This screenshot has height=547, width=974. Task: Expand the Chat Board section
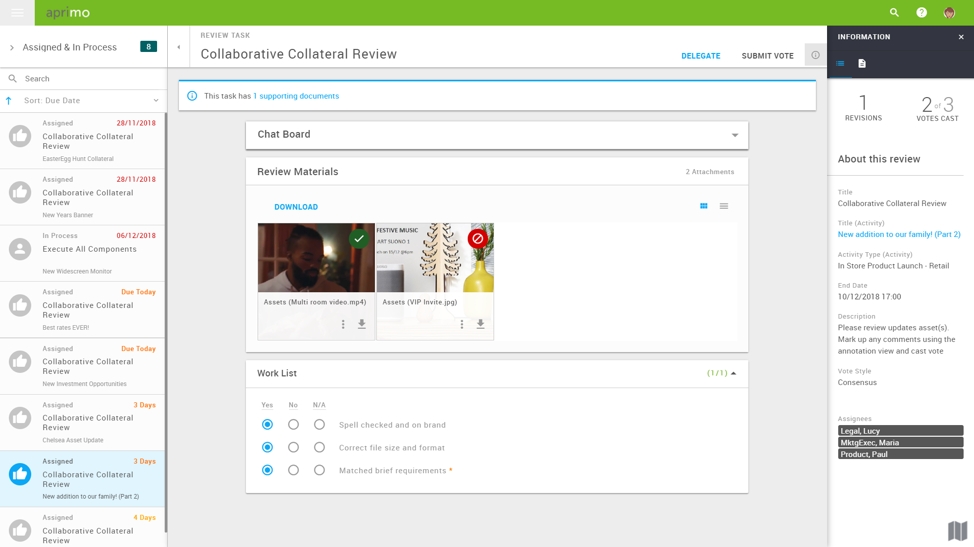point(734,135)
